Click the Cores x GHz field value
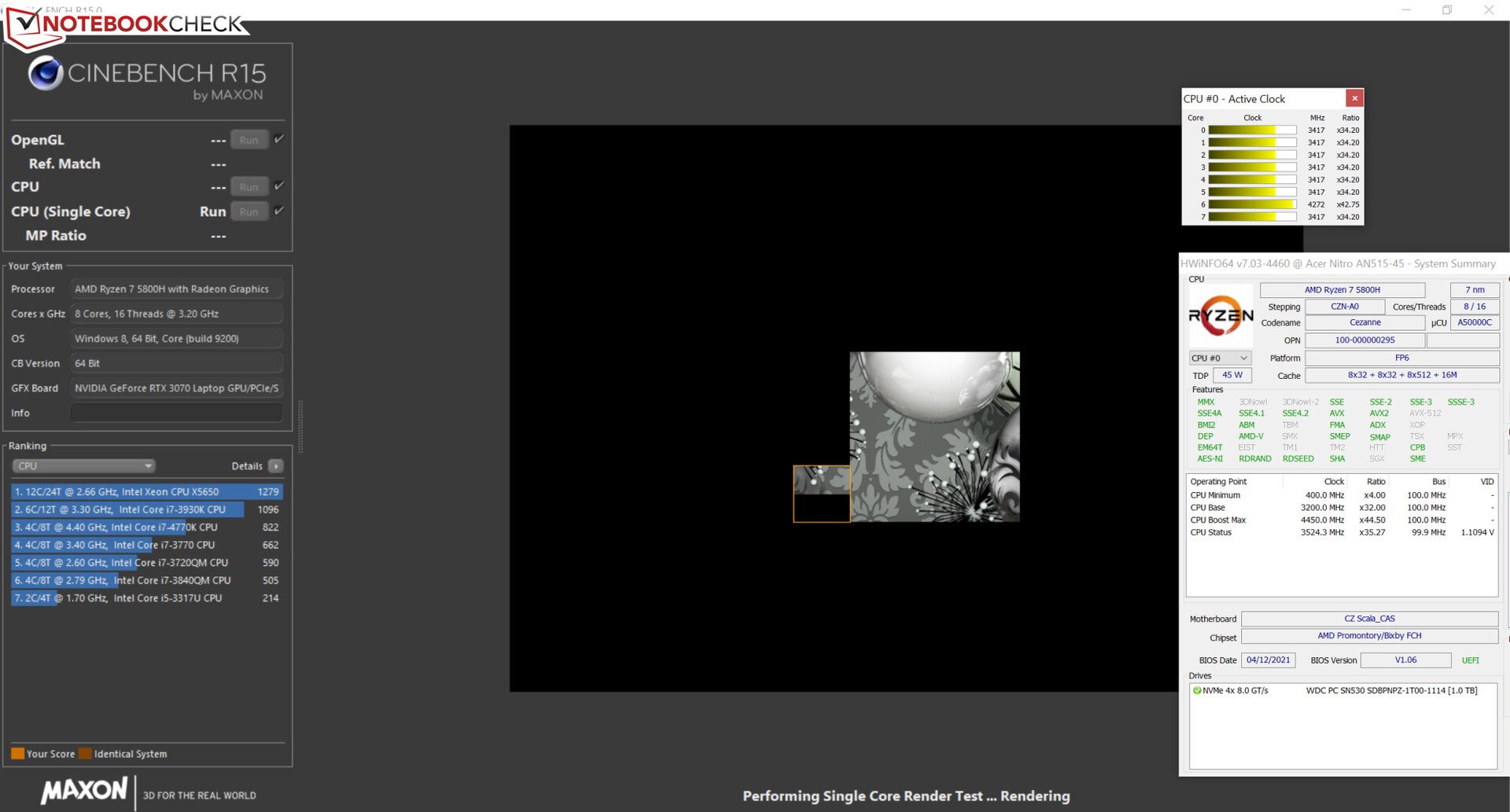The width and height of the screenshot is (1510, 812). (177, 314)
